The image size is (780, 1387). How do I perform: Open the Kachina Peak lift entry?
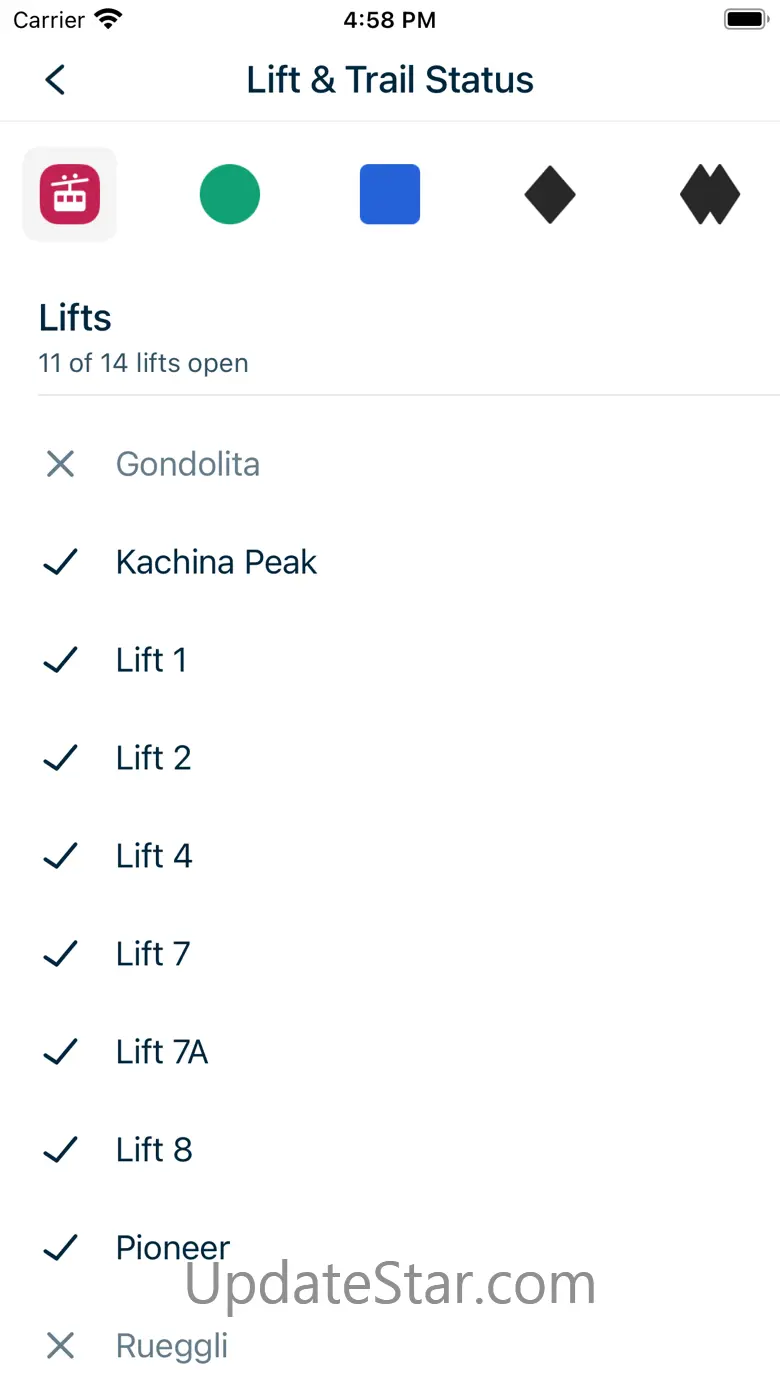[390, 562]
